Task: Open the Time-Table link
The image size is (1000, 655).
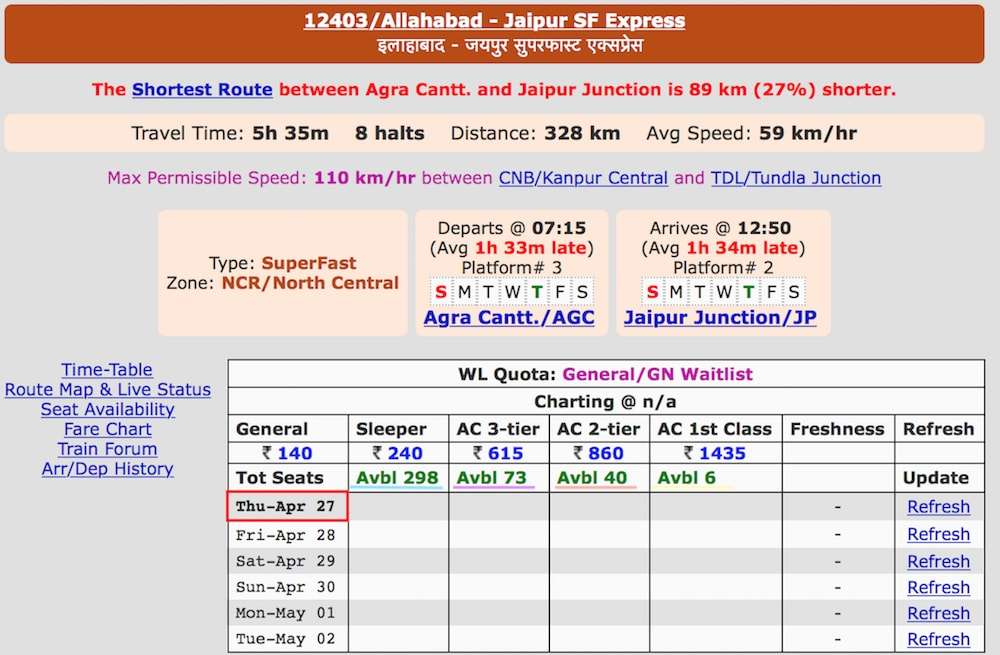Action: click(x=107, y=370)
